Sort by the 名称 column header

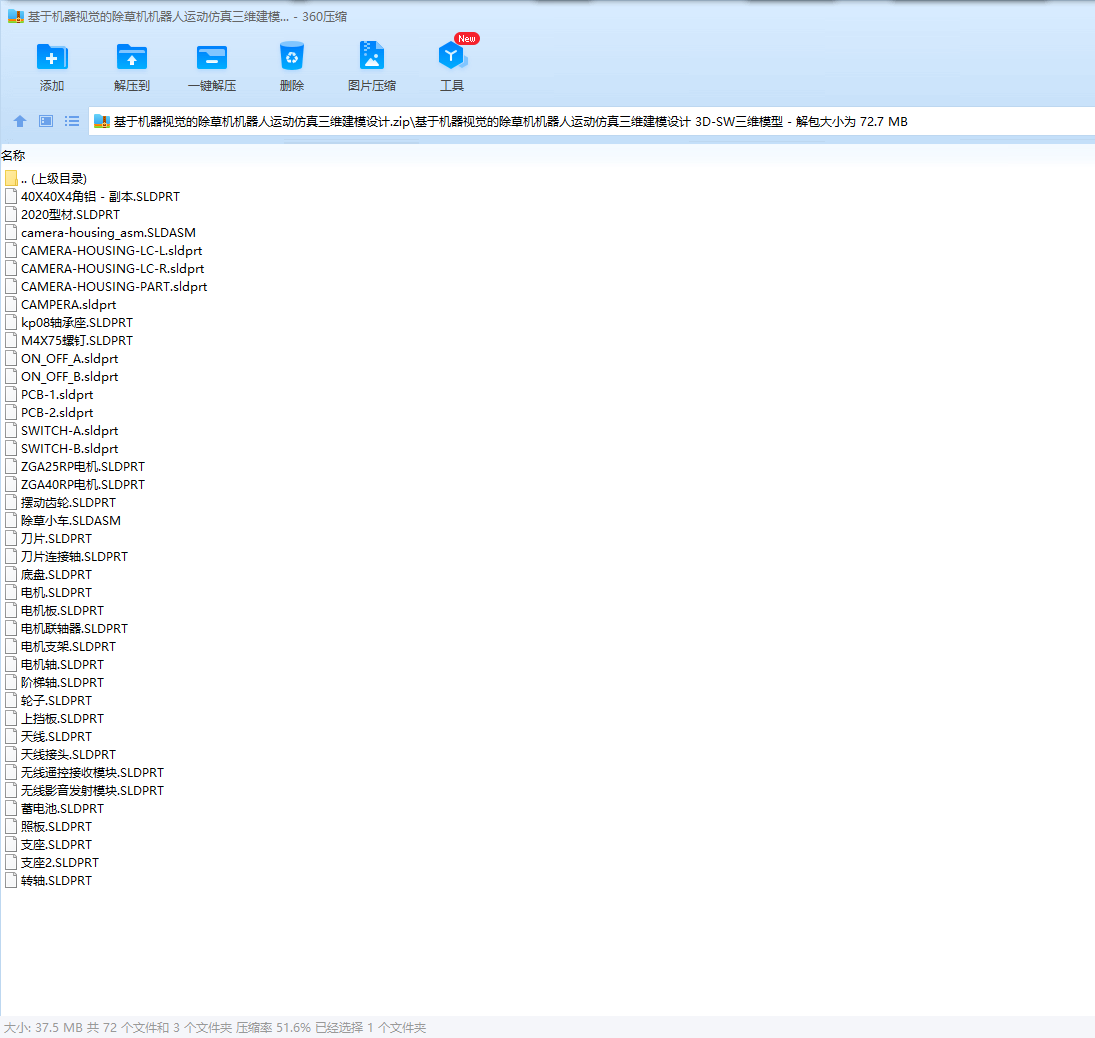[x=13, y=155]
